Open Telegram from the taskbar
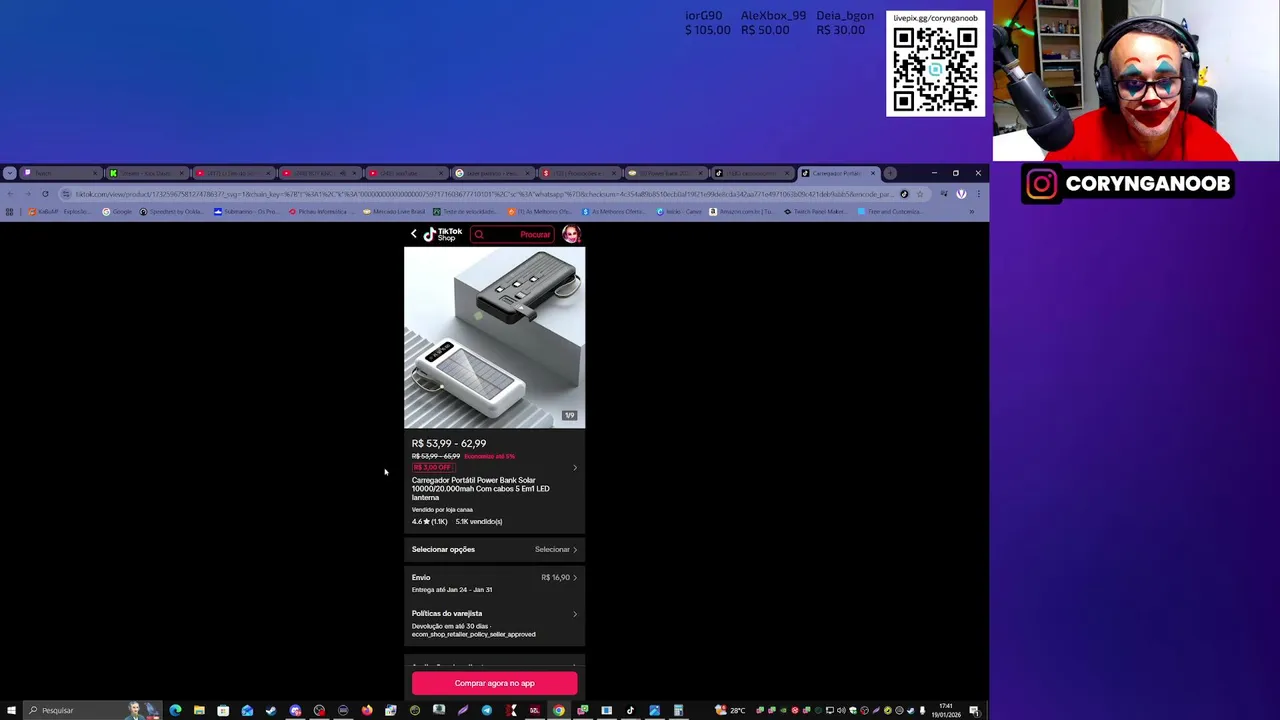This screenshot has width=1280, height=720. coord(487,710)
